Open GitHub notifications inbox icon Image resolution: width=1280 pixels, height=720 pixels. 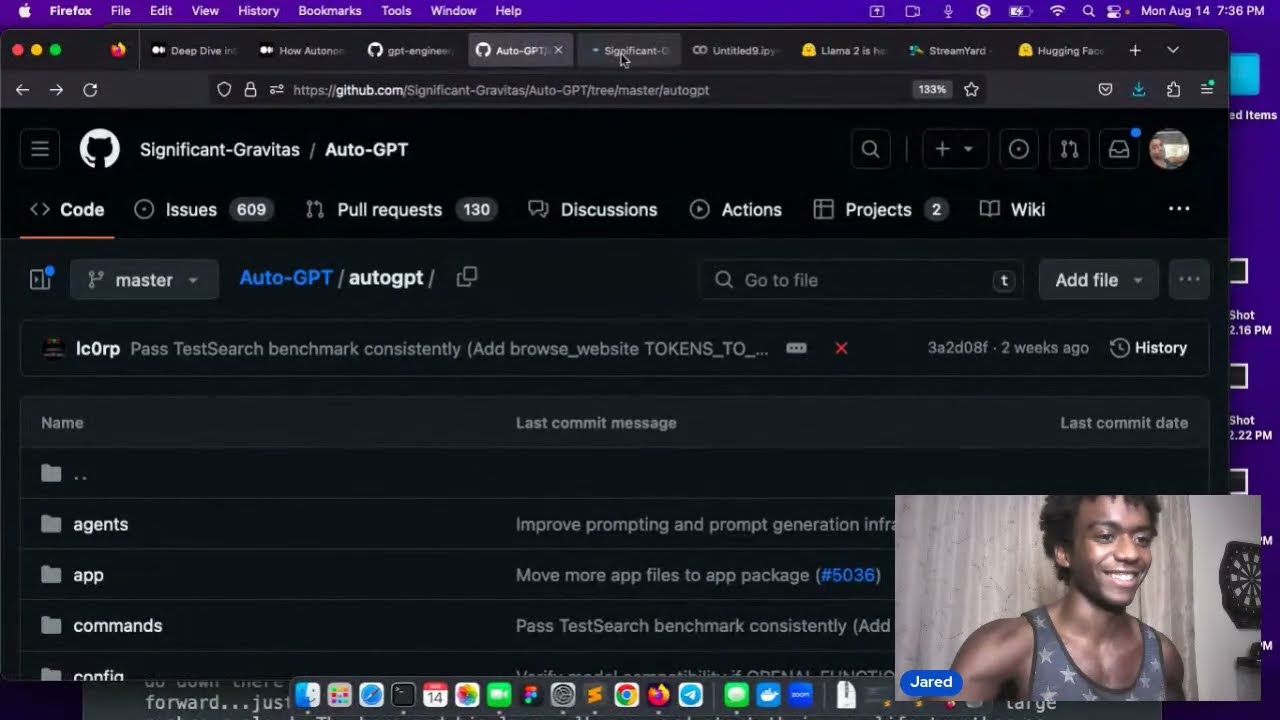1119,149
